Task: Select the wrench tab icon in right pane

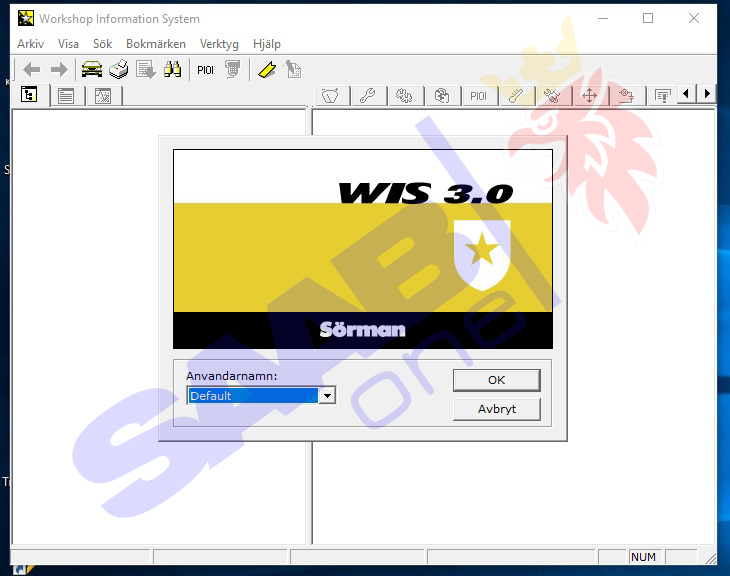Action: pyautogui.click(x=367, y=96)
